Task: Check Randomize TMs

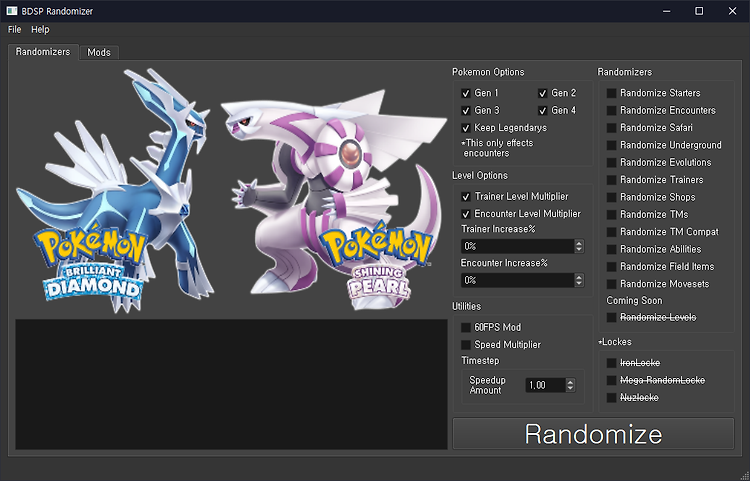Action: pyautogui.click(x=611, y=215)
